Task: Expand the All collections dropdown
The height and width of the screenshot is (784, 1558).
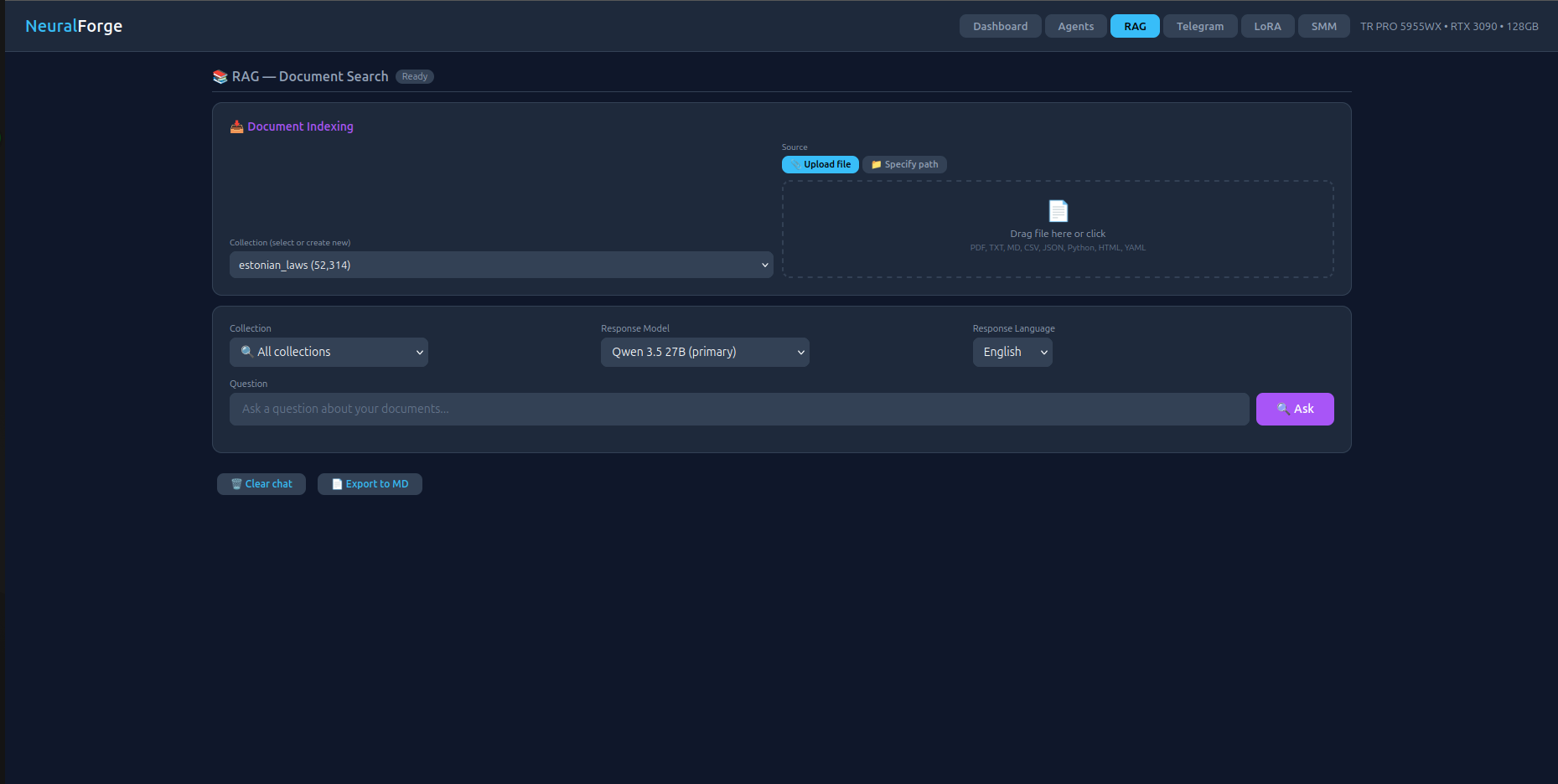Action: [329, 352]
